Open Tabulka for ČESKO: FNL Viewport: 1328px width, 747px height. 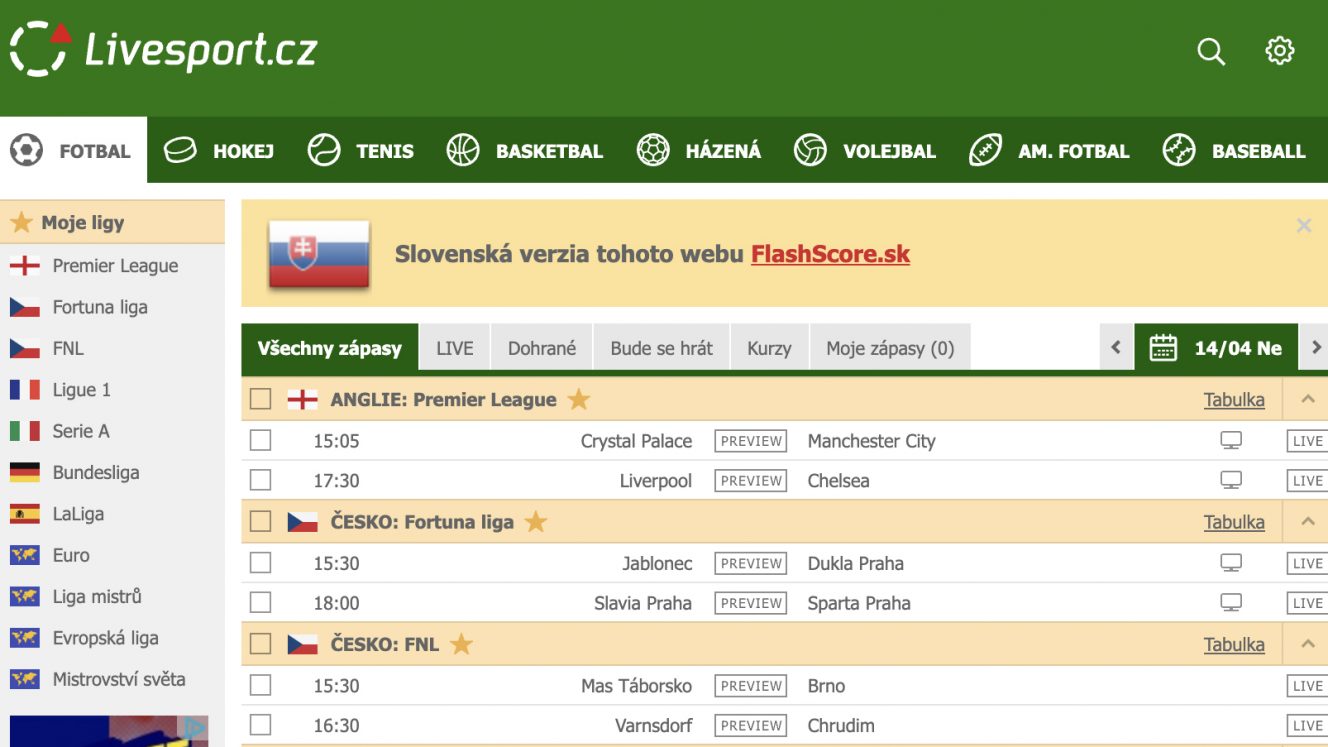pyautogui.click(x=1234, y=645)
